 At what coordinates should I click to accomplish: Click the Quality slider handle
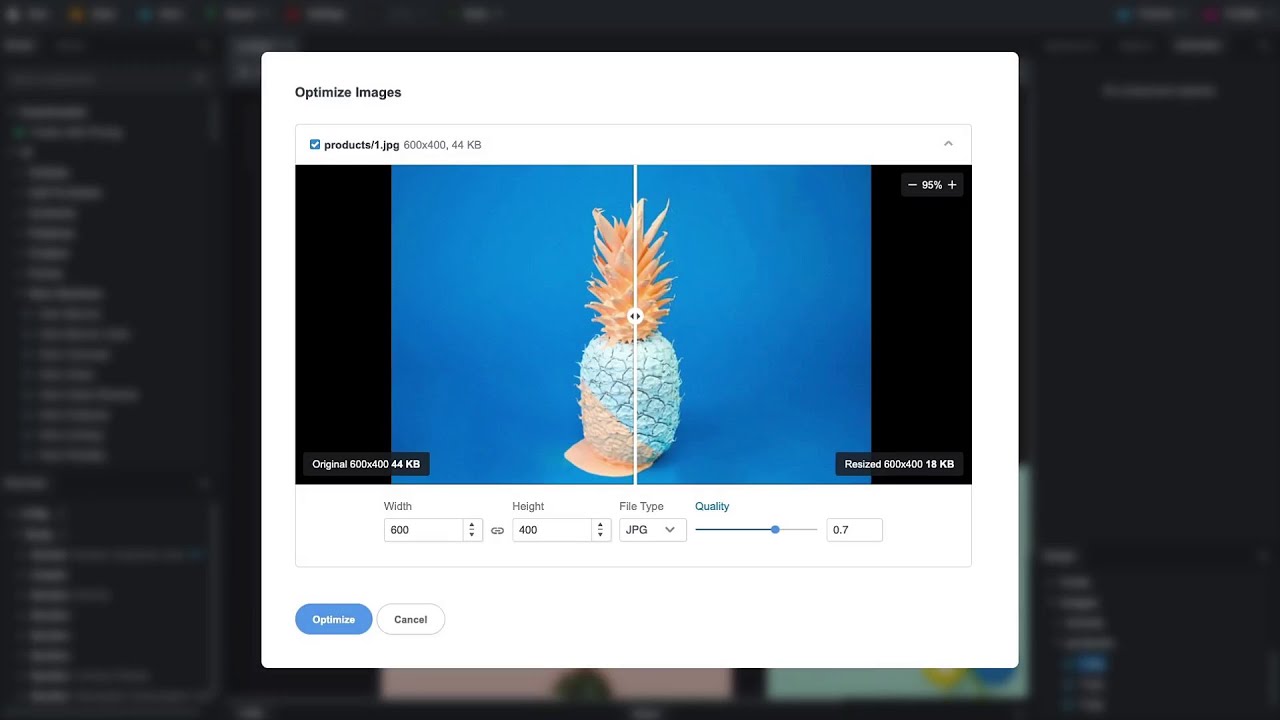(x=775, y=530)
